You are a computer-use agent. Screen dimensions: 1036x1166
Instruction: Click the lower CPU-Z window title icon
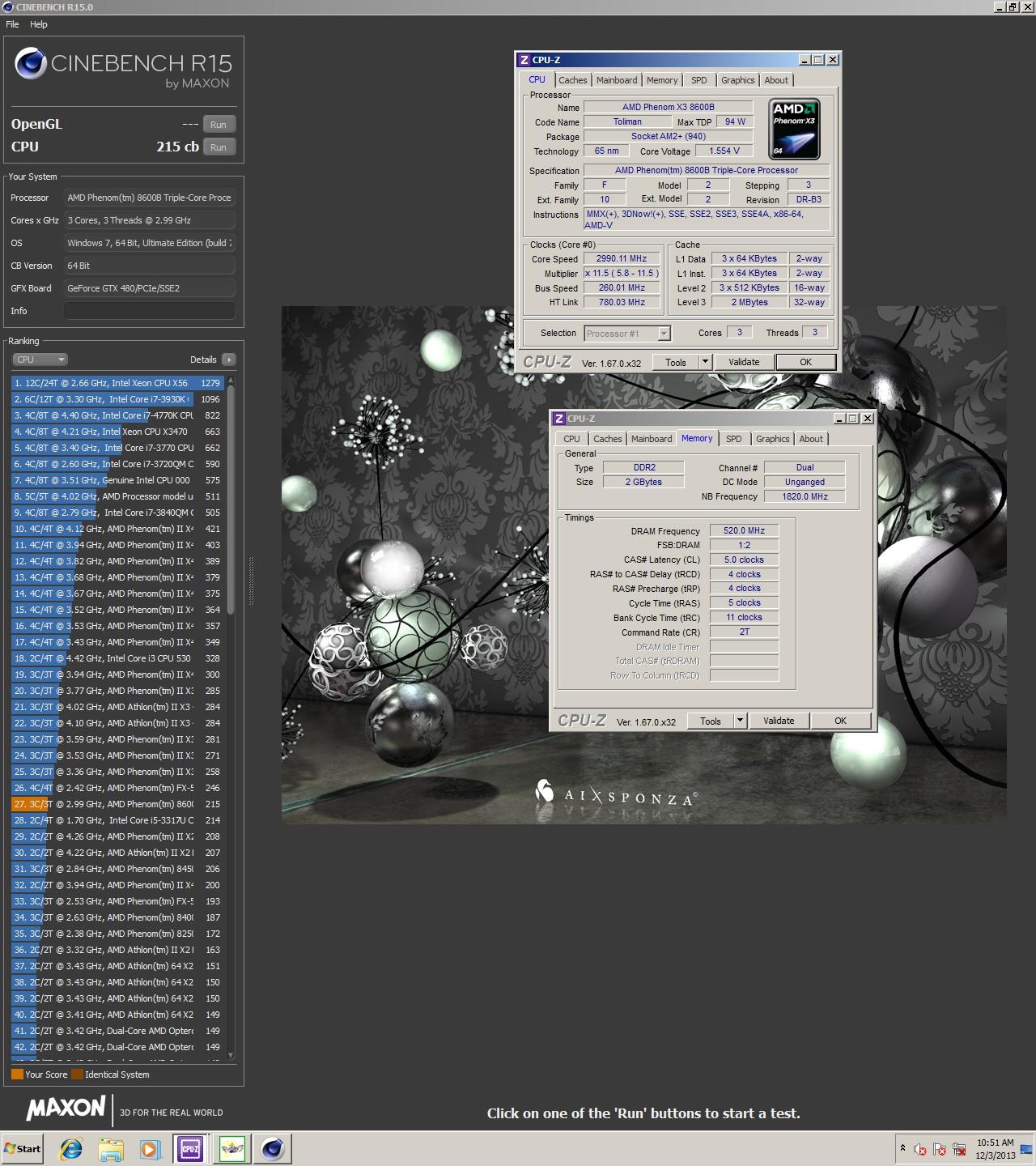pyautogui.click(x=559, y=419)
